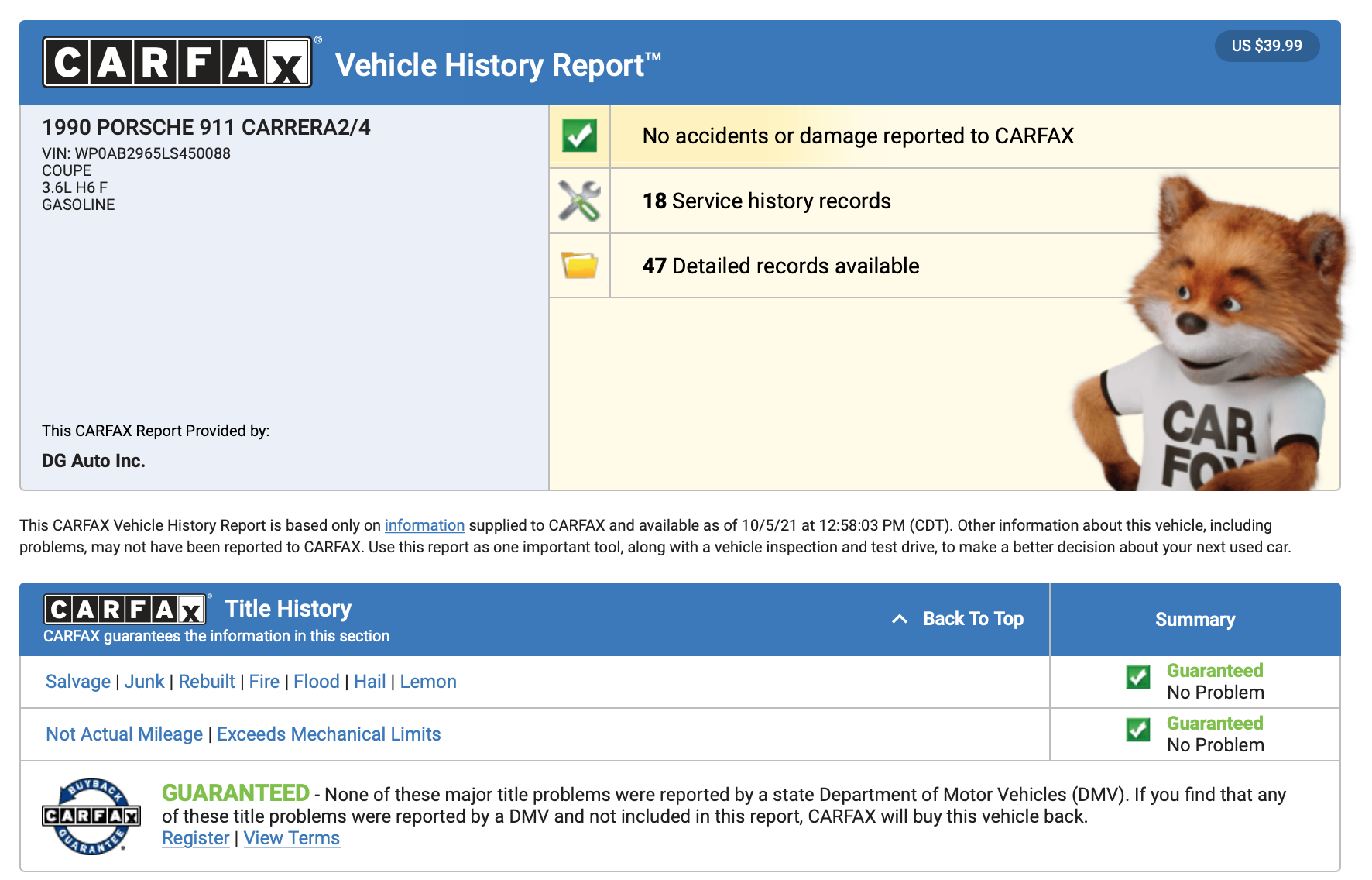The image size is (1372, 880).
Task: Click the green checkmark beside No accidents
Action: 579,136
